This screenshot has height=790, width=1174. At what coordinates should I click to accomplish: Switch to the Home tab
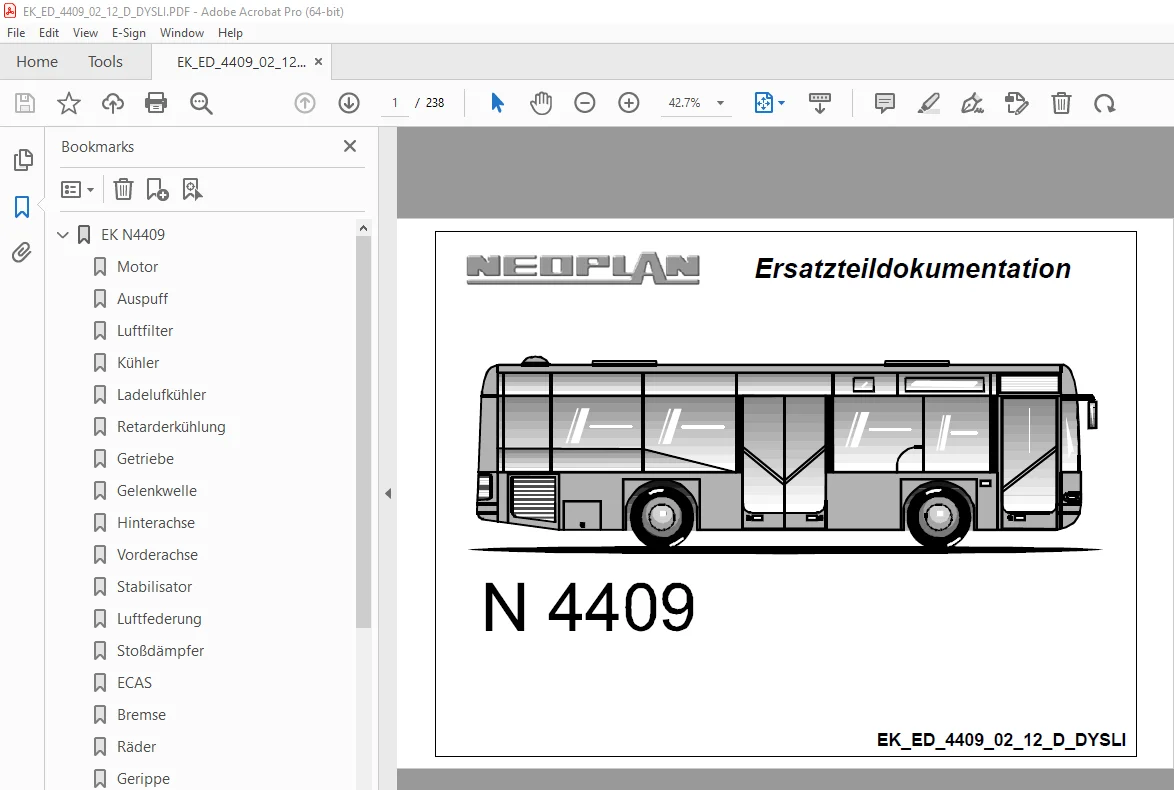[37, 61]
